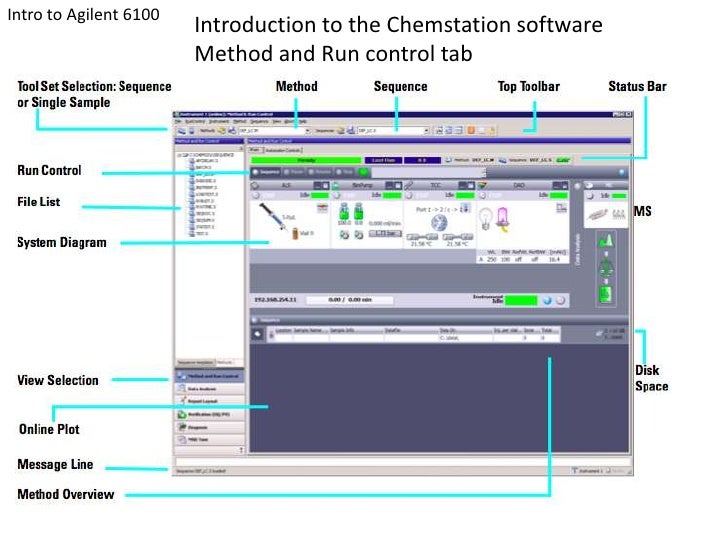Click the DAD visible lamp bulb icon
Image resolution: width=728 pixels, height=546 pixels.
click(x=486, y=218)
